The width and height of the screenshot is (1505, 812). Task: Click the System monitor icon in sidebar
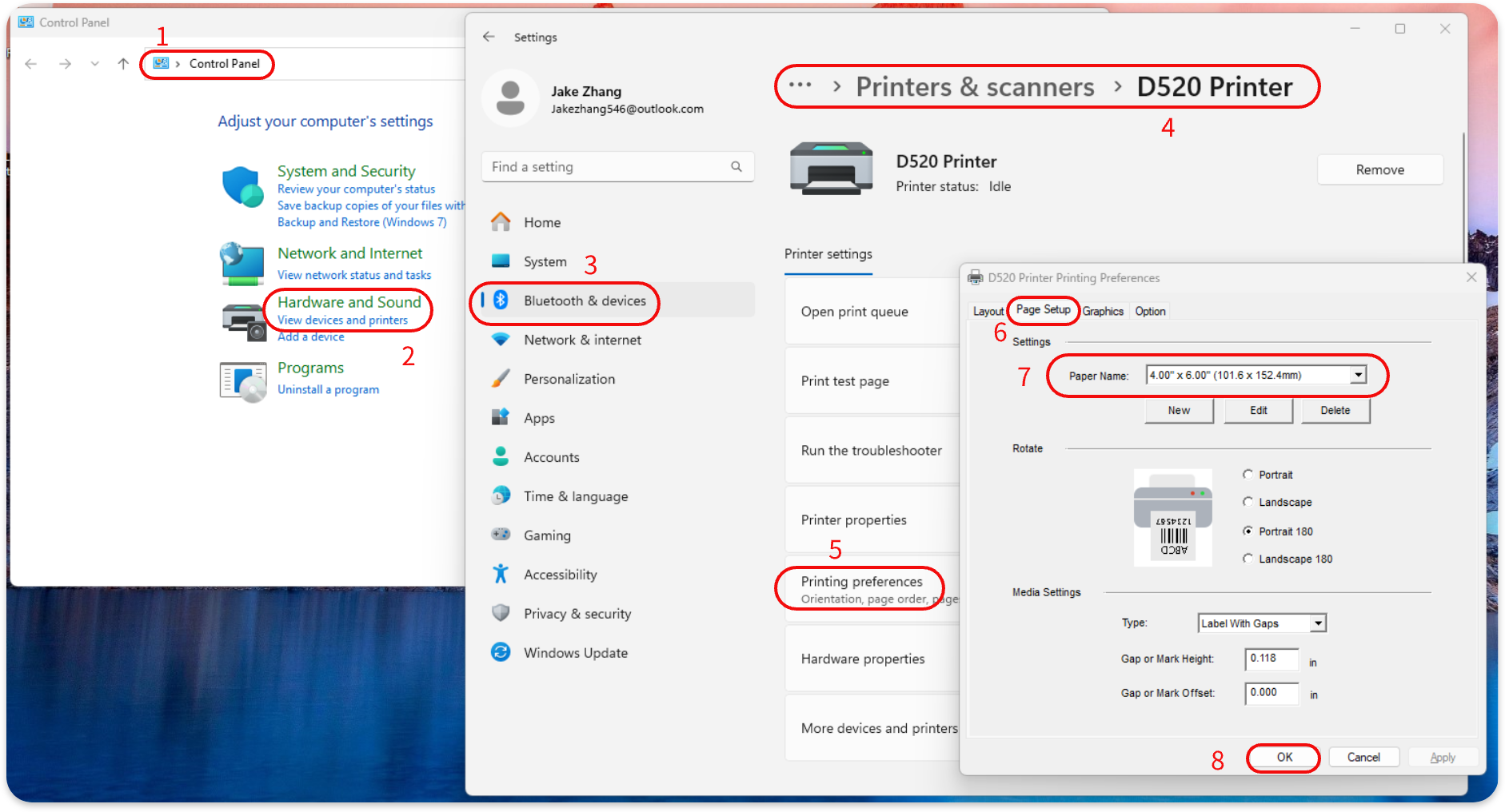coord(501,261)
